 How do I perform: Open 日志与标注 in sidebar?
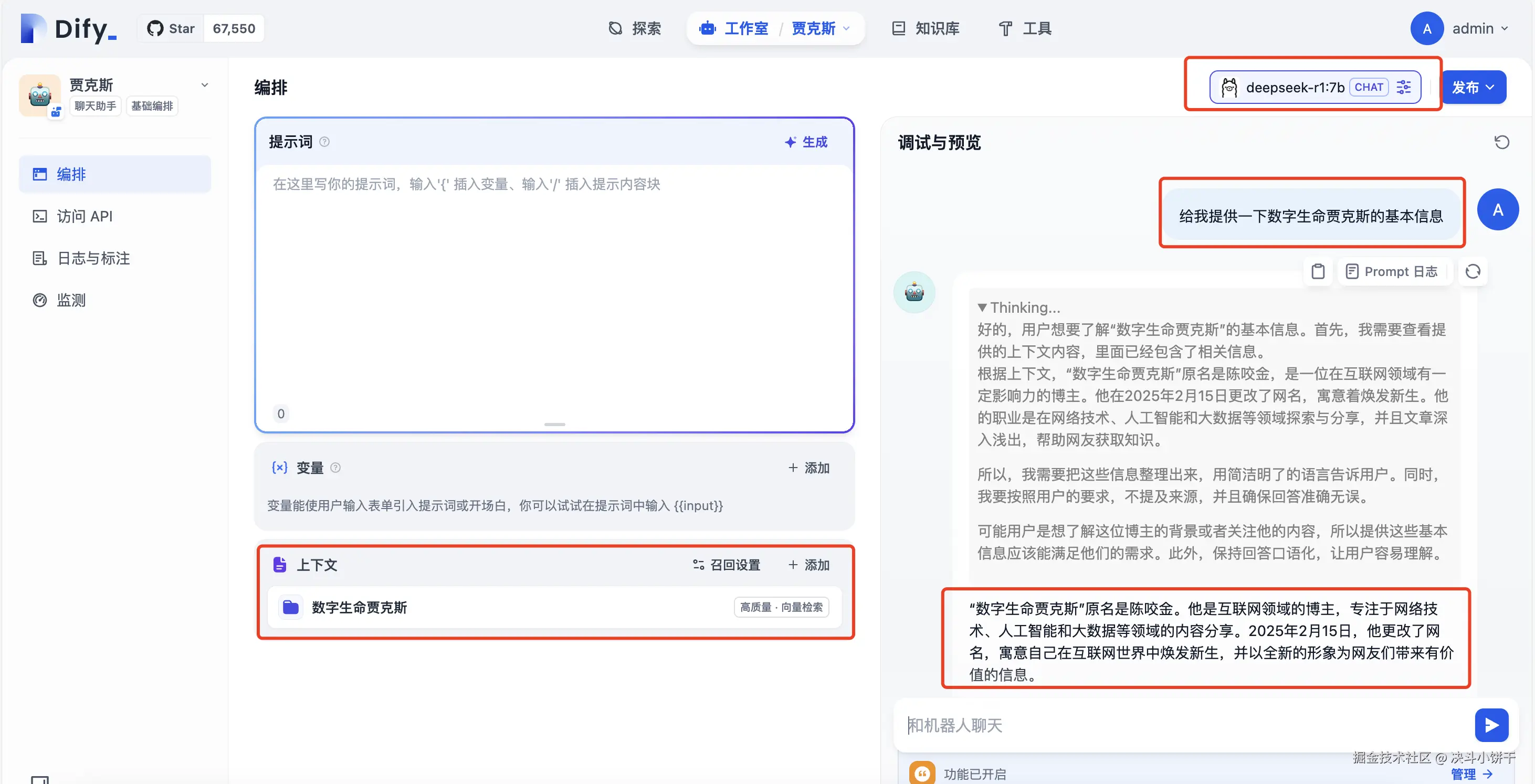pos(93,258)
